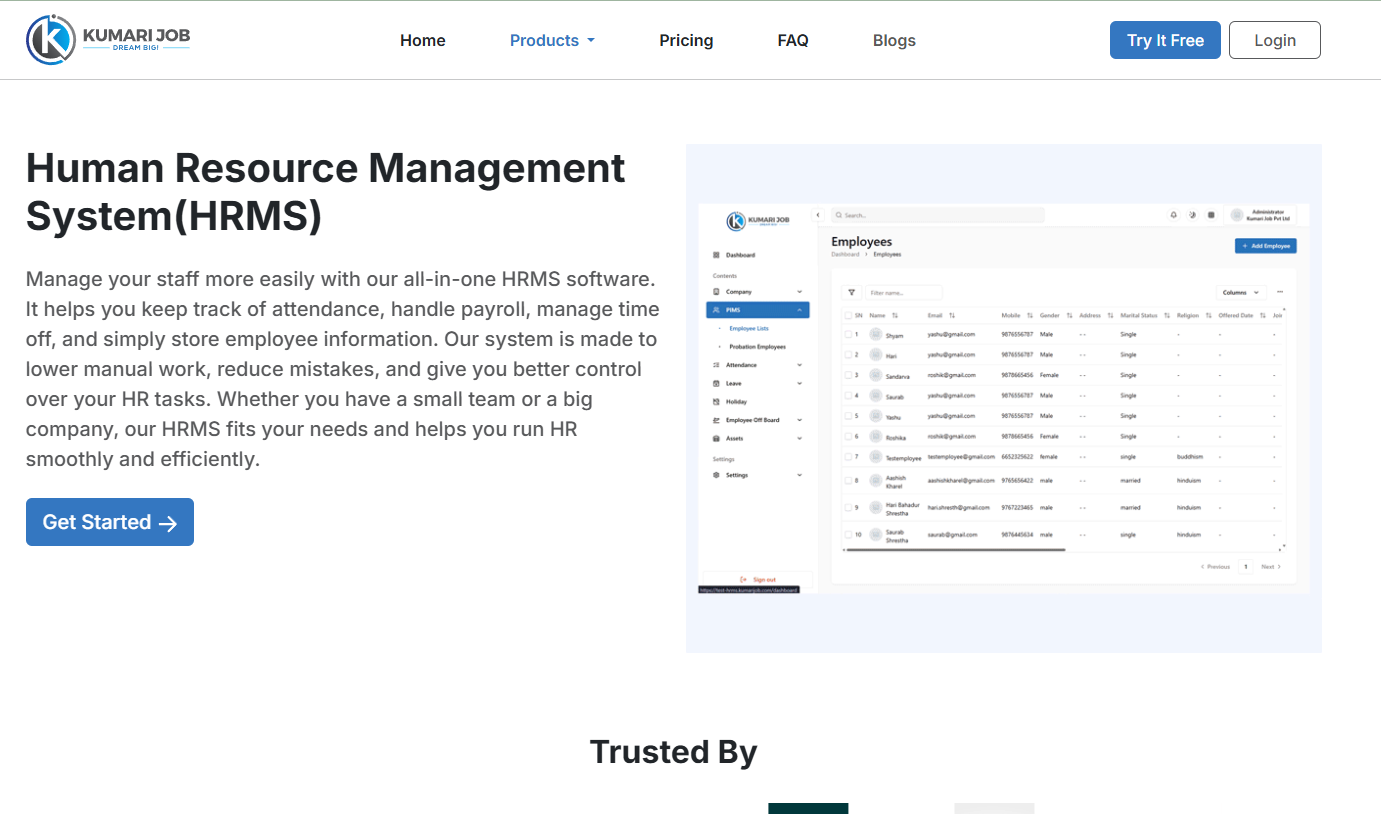Viewport: 1381px width, 814px height.
Task: Click the filter funnel icon above employee table
Action: (x=852, y=293)
